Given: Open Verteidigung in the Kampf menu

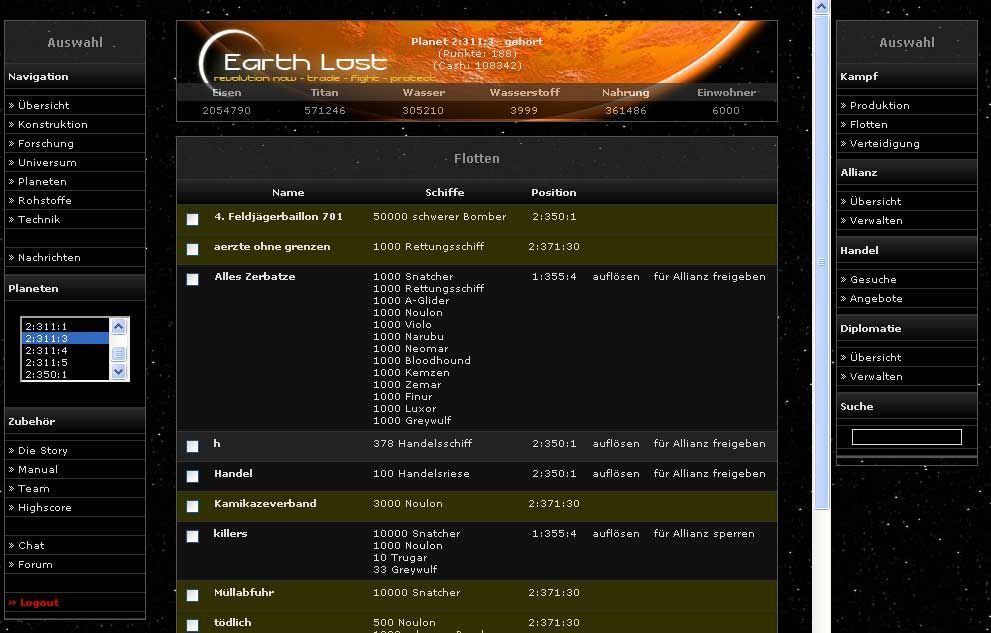Looking at the screenshot, I should pos(885,143).
